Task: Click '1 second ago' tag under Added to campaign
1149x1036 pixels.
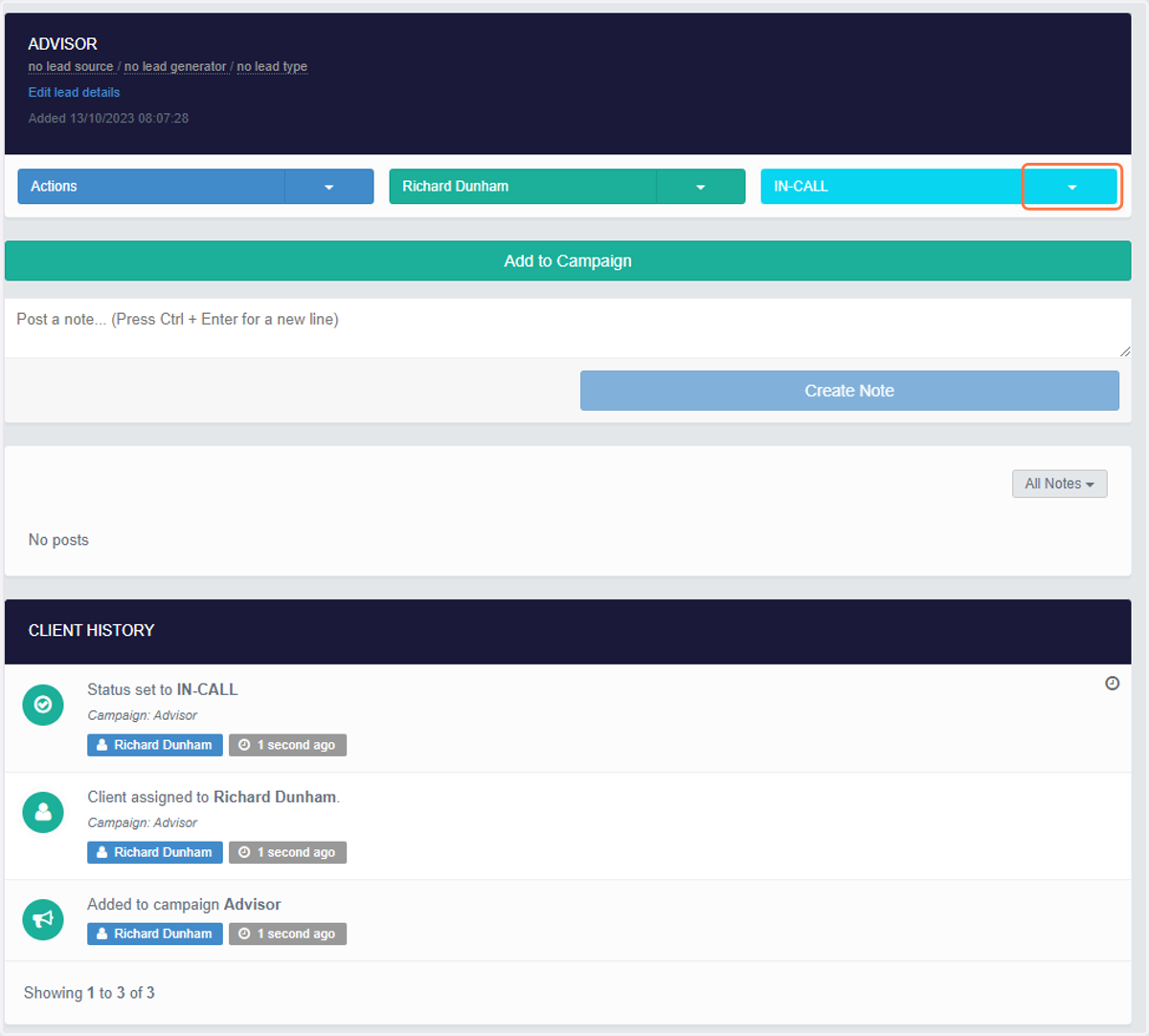Action: (x=287, y=934)
